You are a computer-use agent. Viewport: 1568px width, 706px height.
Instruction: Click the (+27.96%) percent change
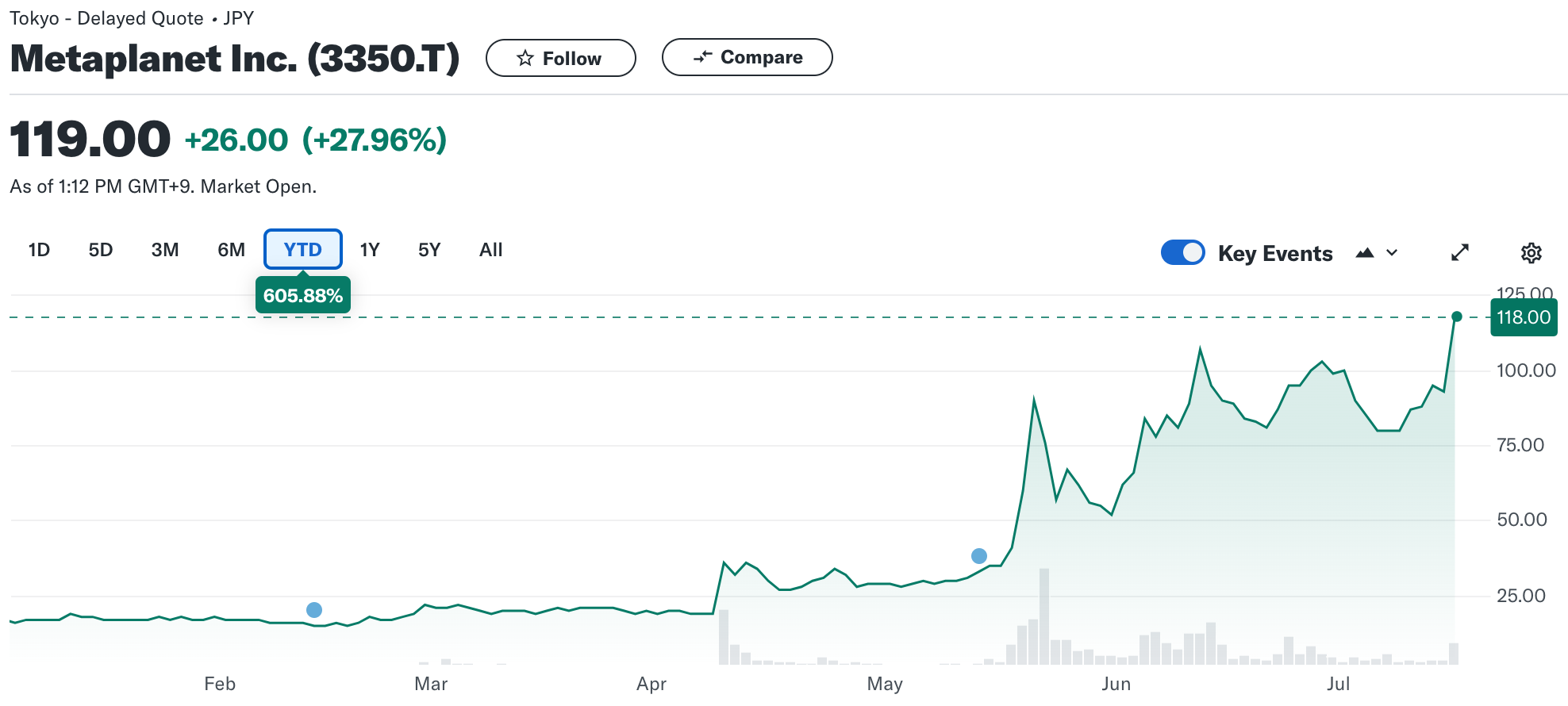click(375, 140)
